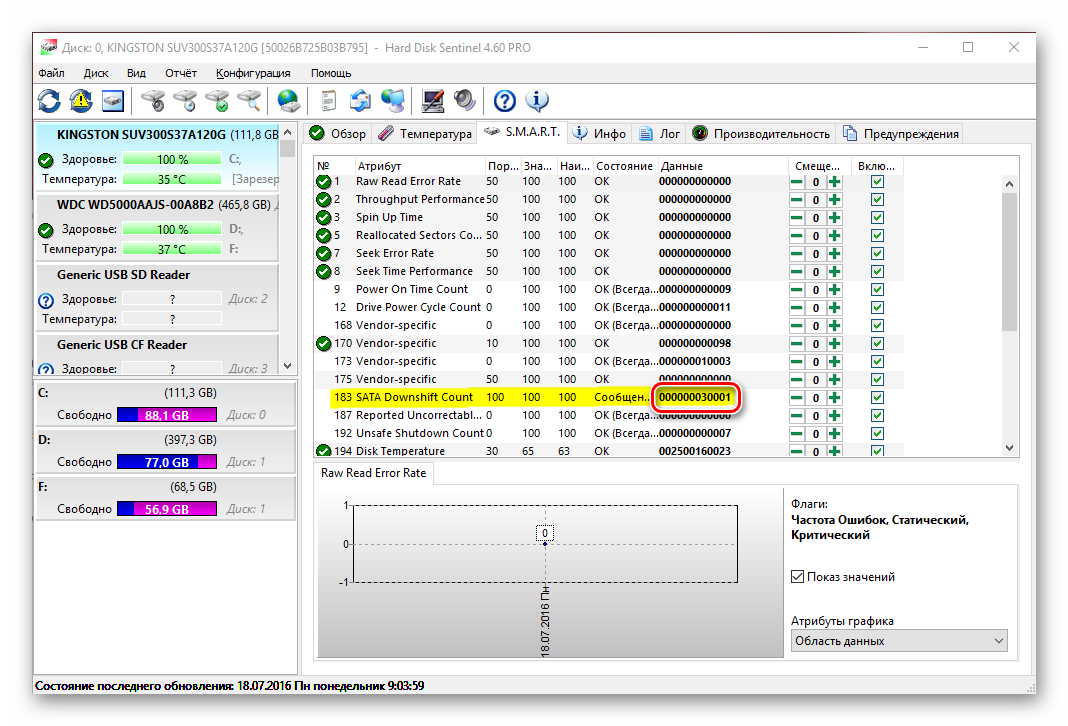
Task: Toggle enable checkbox for Reported Uncorrectable row
Action: pyautogui.click(x=877, y=415)
